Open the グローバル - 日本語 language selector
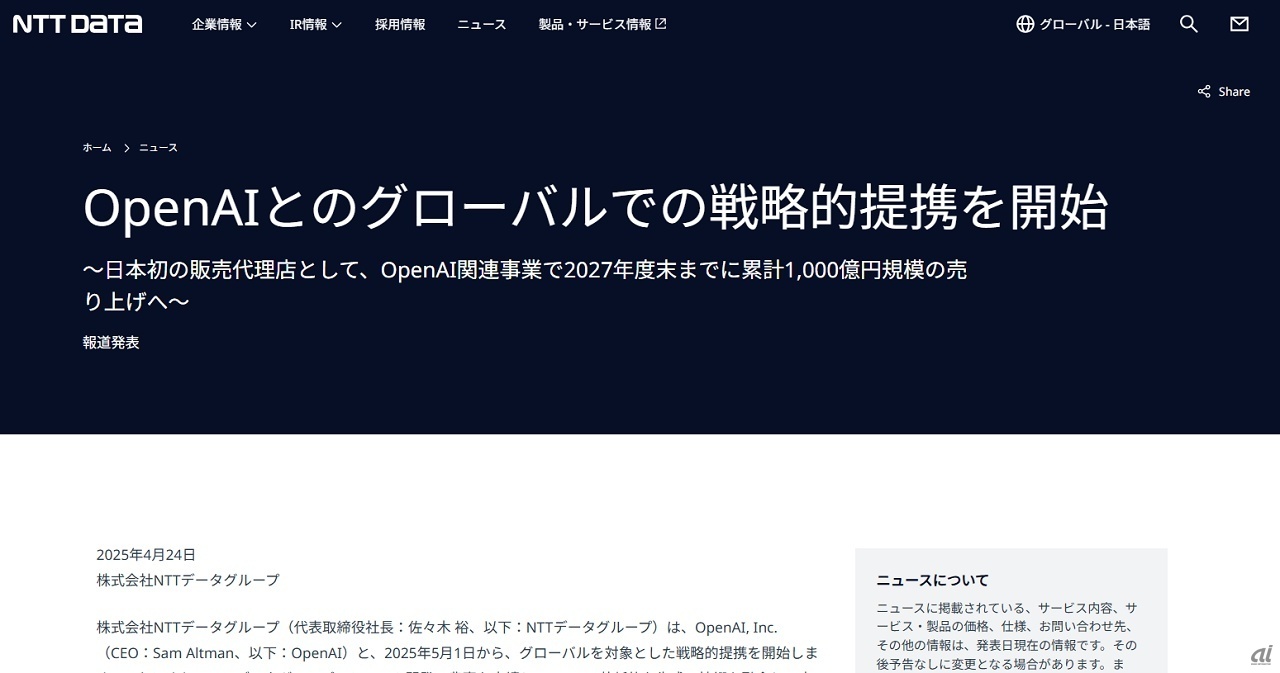Viewport: 1280px width, 673px height. tap(1083, 24)
